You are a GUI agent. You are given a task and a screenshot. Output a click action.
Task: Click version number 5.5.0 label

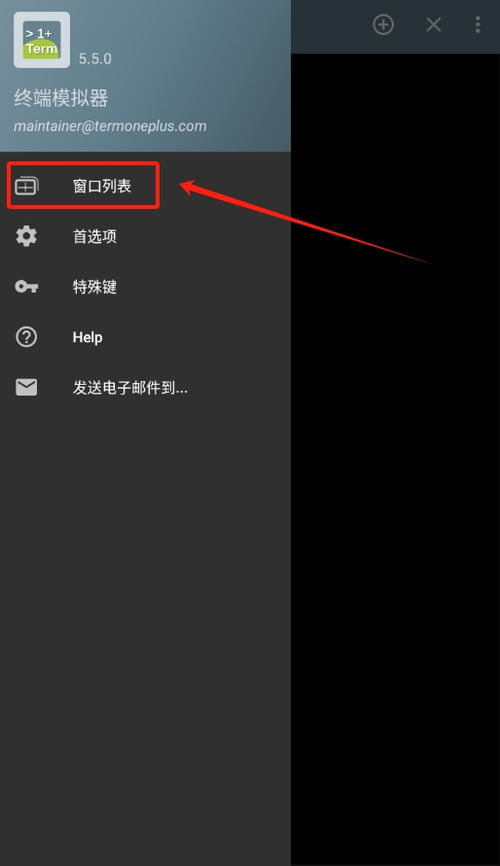pos(95,59)
